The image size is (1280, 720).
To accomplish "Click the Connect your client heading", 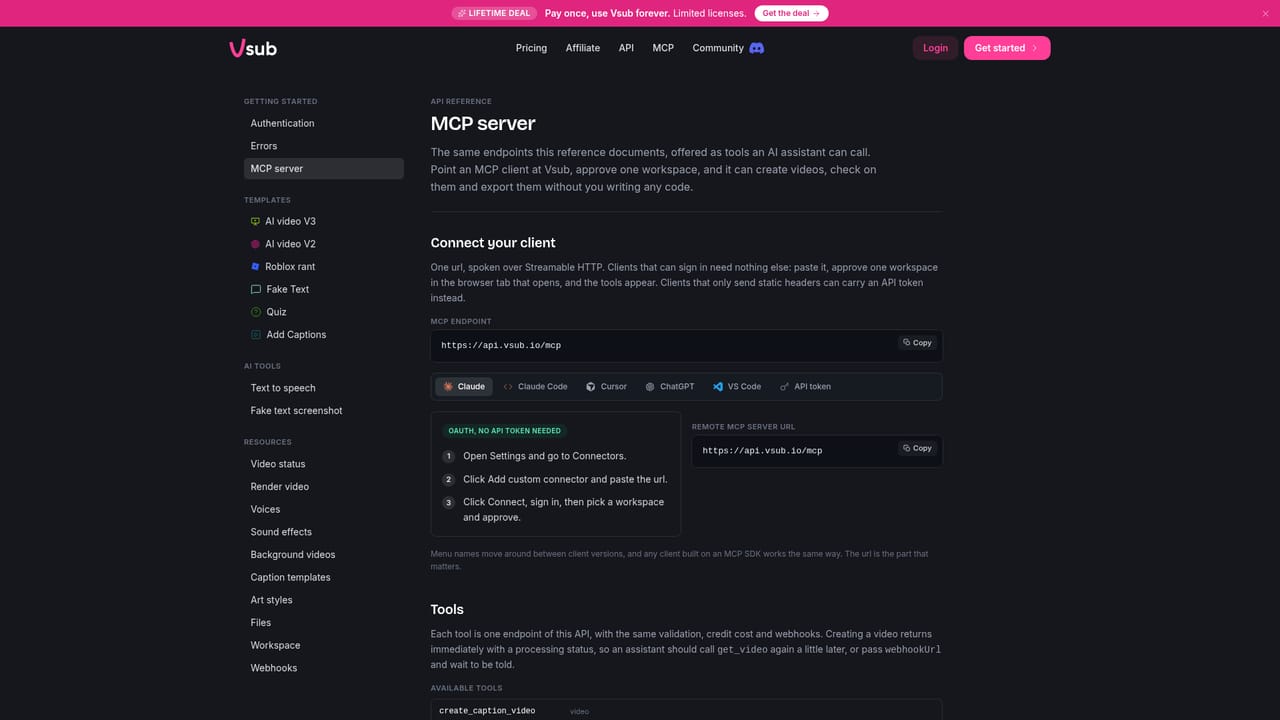I will 493,243.
